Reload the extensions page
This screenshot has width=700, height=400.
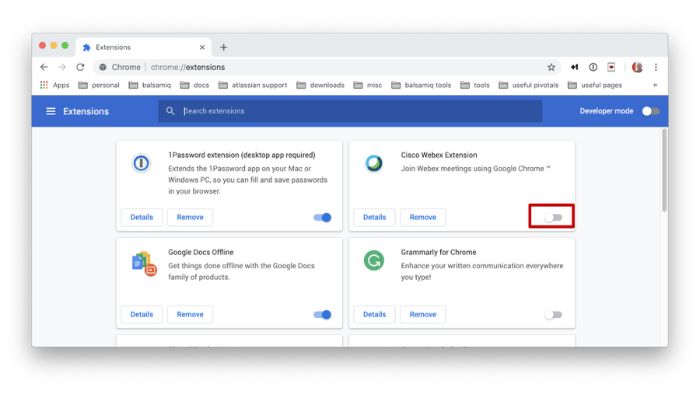tap(80, 67)
